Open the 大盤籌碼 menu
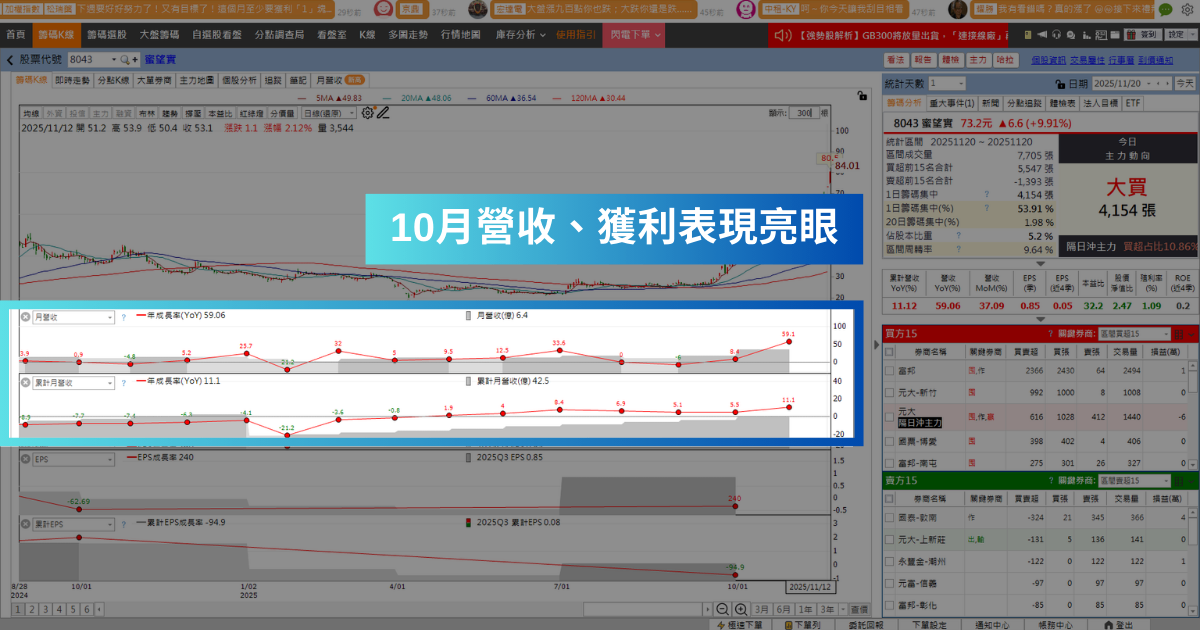The width and height of the screenshot is (1200, 630). [x=160, y=34]
